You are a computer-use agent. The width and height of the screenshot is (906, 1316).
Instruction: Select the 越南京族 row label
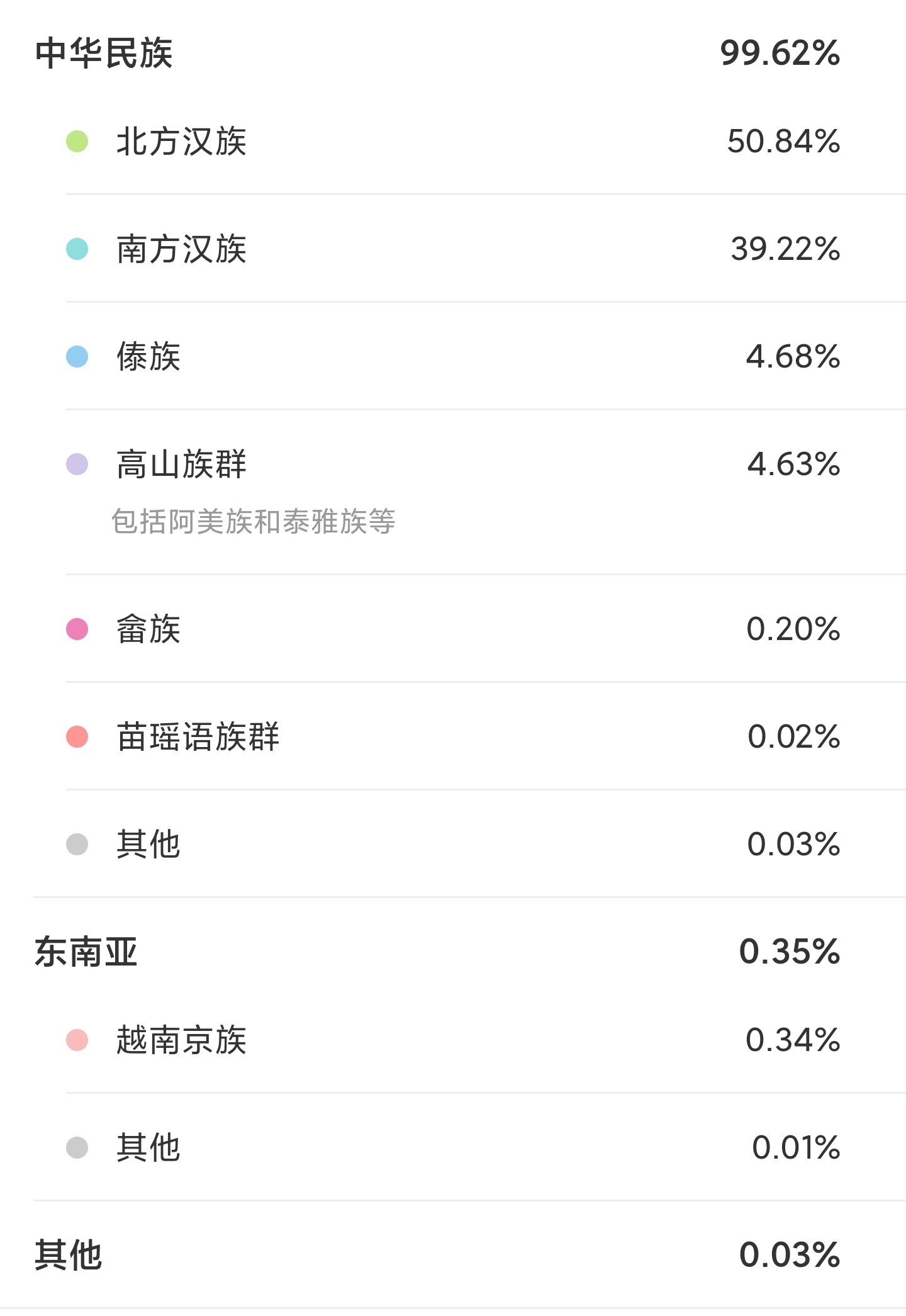coord(181,1040)
